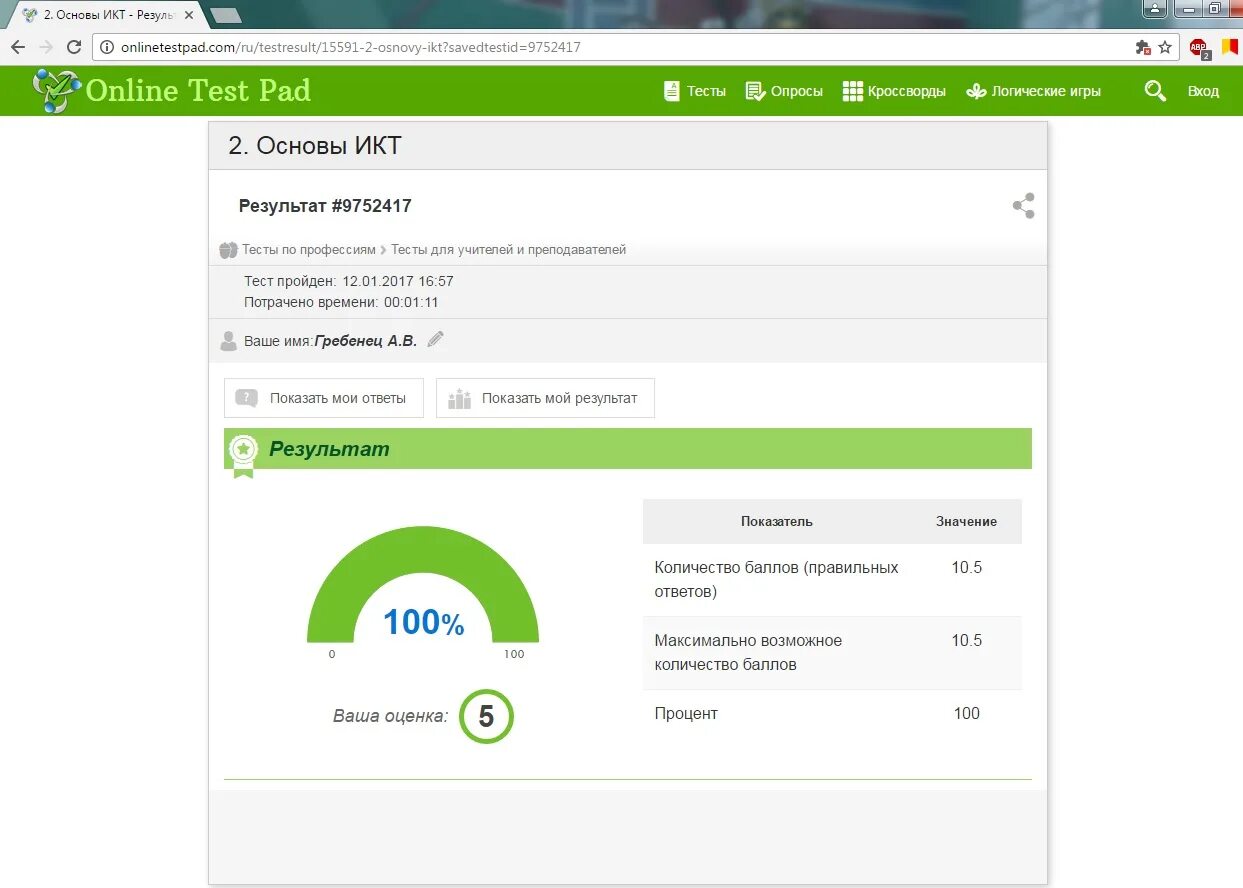The width and height of the screenshot is (1243, 888).
Task: Click the name Гребенец А.В.
Action: point(366,341)
